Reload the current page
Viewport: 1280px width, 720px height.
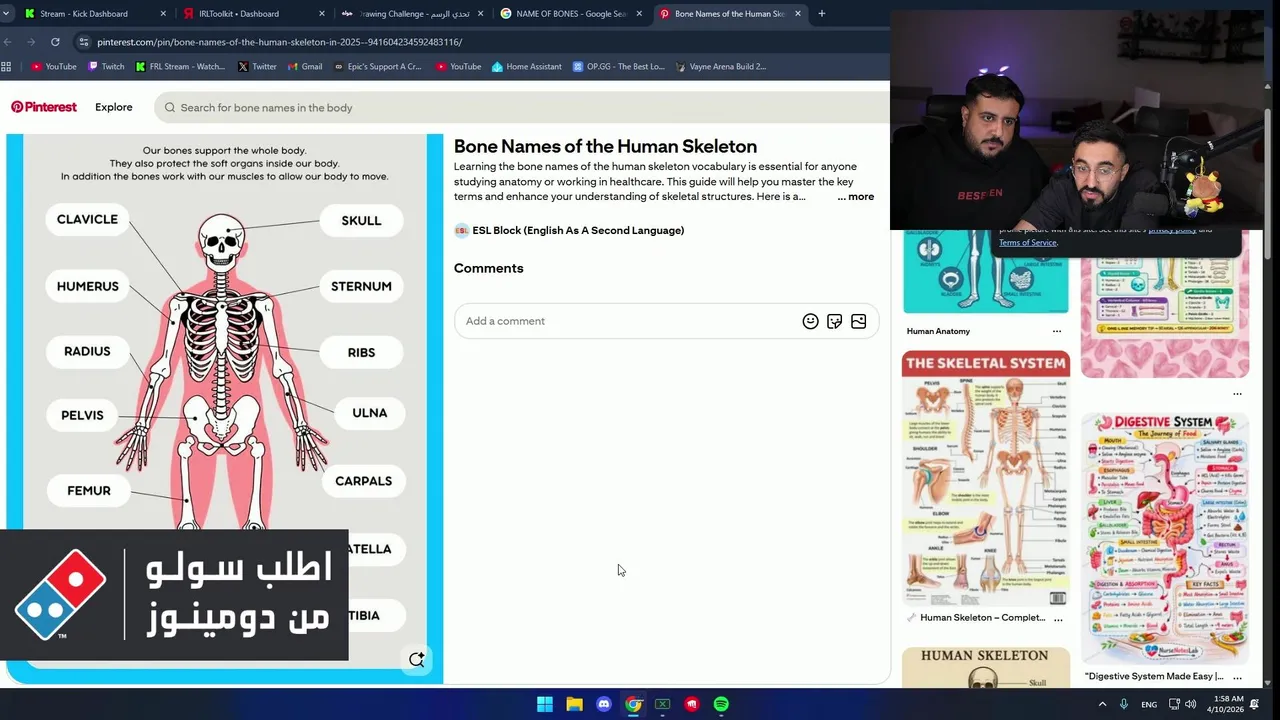(55, 42)
